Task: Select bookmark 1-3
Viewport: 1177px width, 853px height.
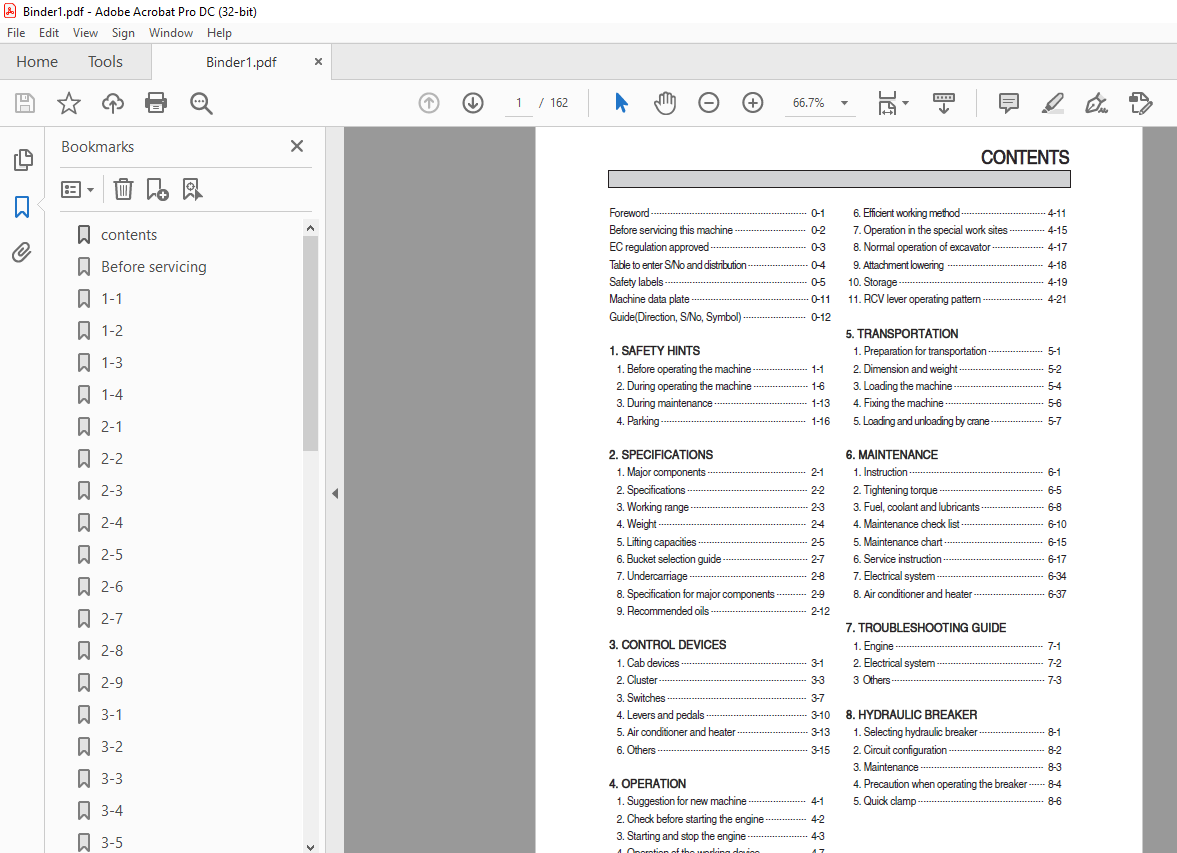Action: 112,363
